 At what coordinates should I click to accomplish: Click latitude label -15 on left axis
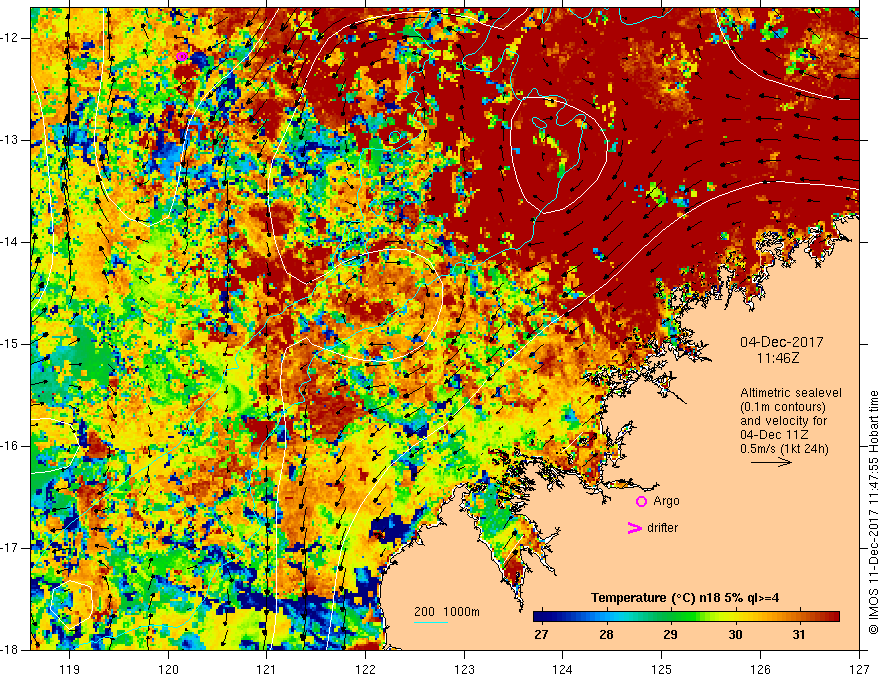10,344
